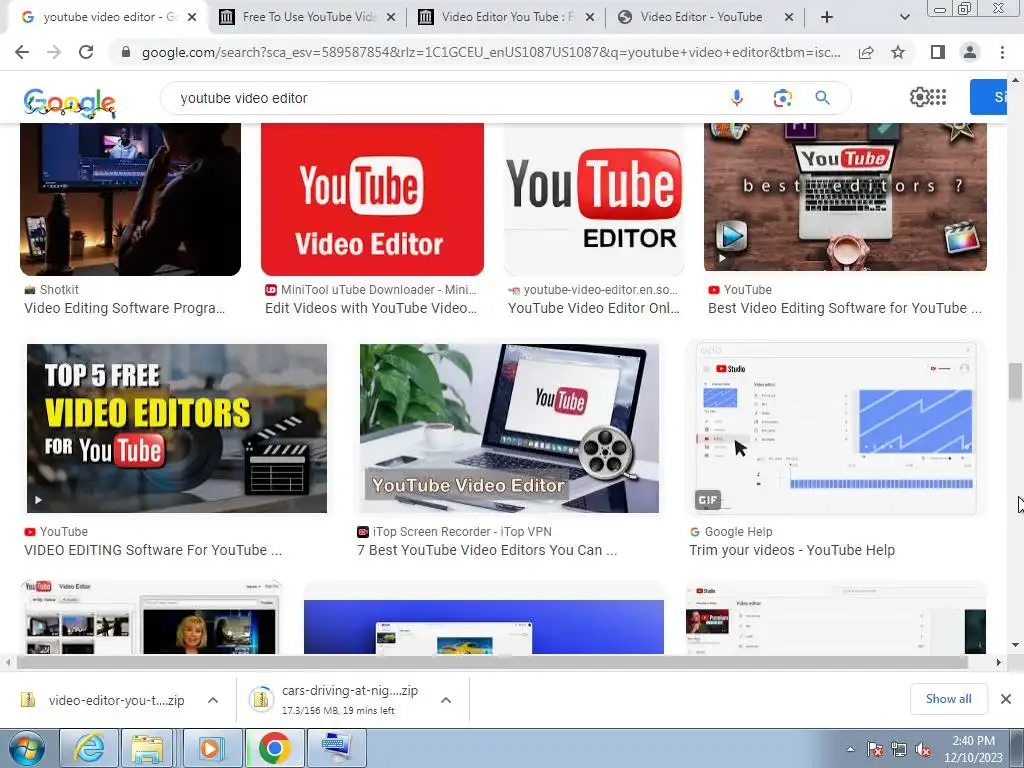Image resolution: width=1024 pixels, height=768 pixels.
Task: Launch Internet Explorer from taskbar
Action: 89,748
